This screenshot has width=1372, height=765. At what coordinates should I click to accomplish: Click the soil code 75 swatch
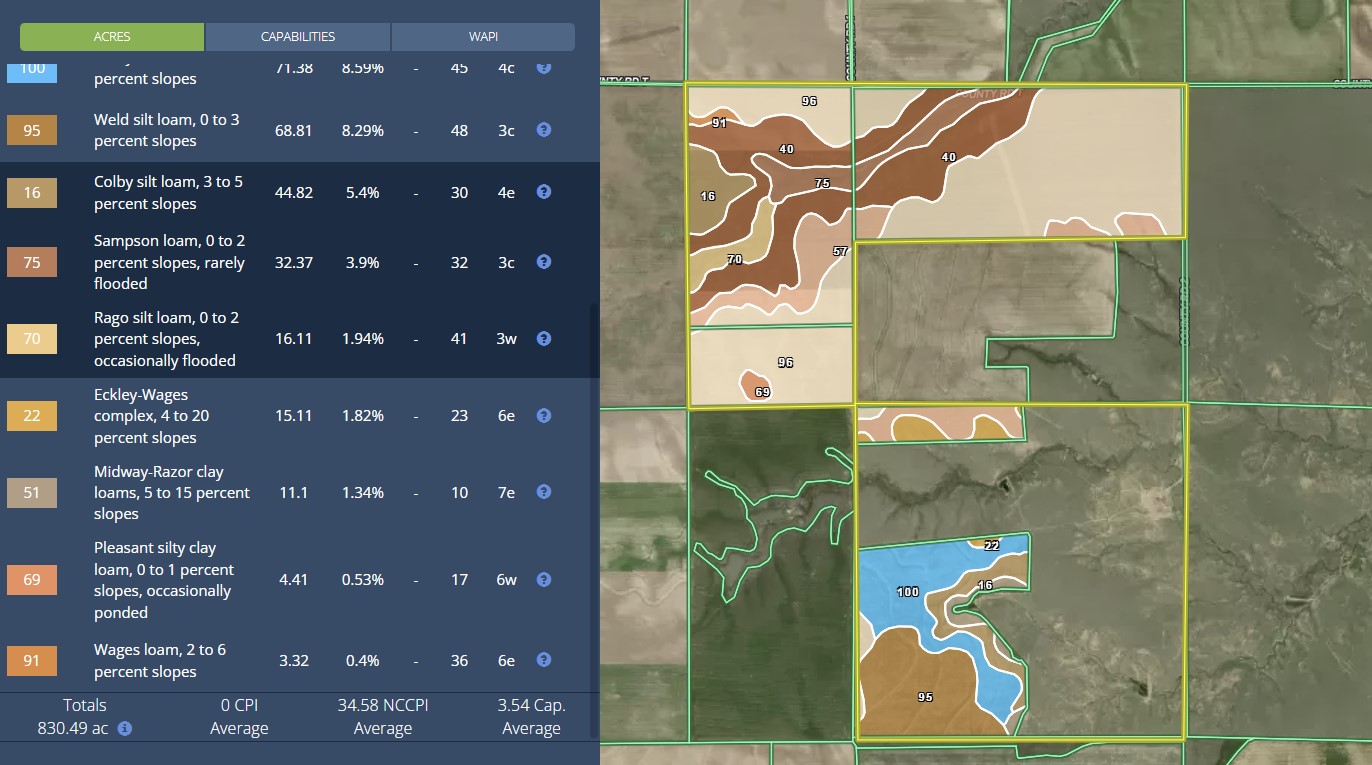(x=32, y=263)
